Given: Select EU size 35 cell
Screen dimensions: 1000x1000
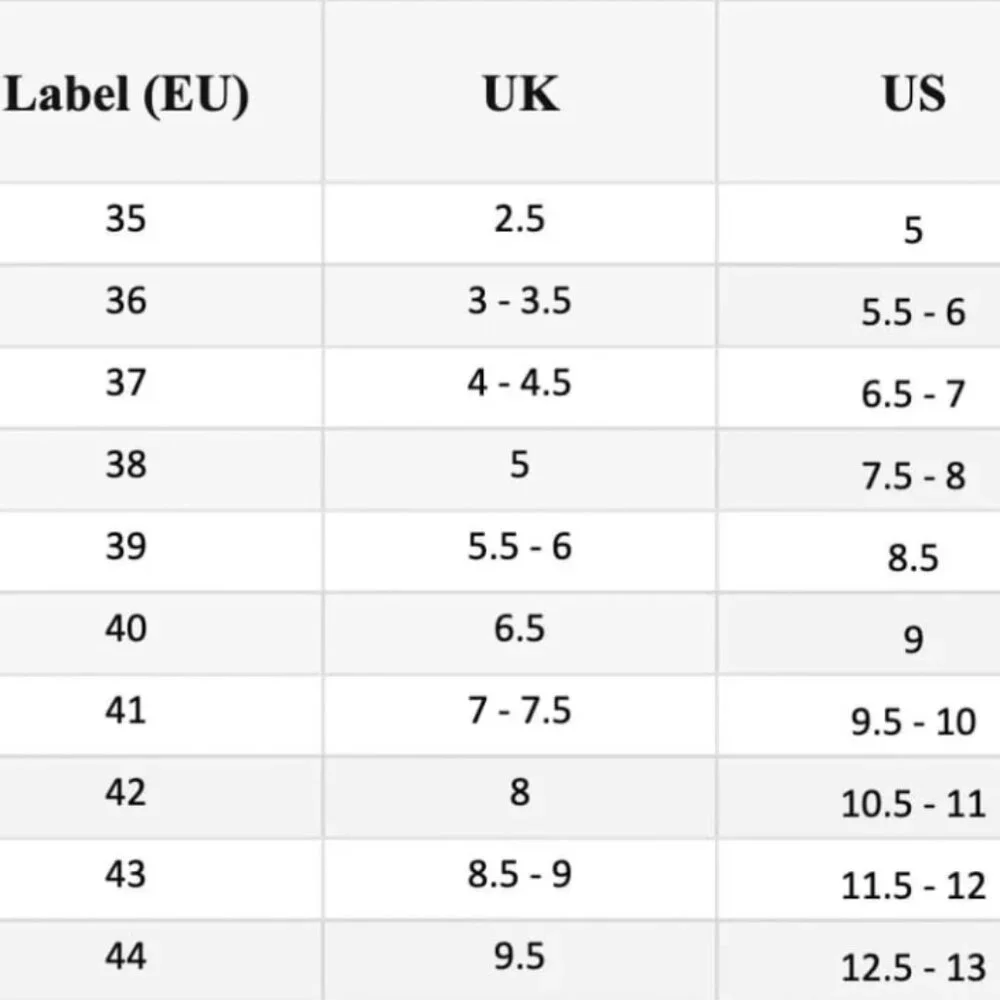Looking at the screenshot, I should click(161, 224).
